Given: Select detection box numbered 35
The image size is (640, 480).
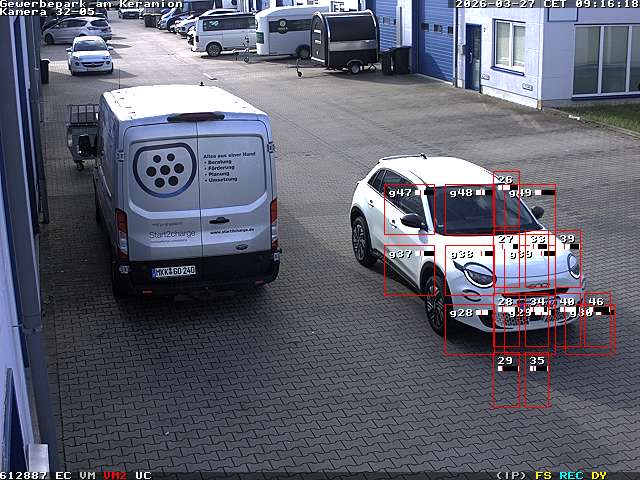Looking at the screenshot, I should pos(537,380).
